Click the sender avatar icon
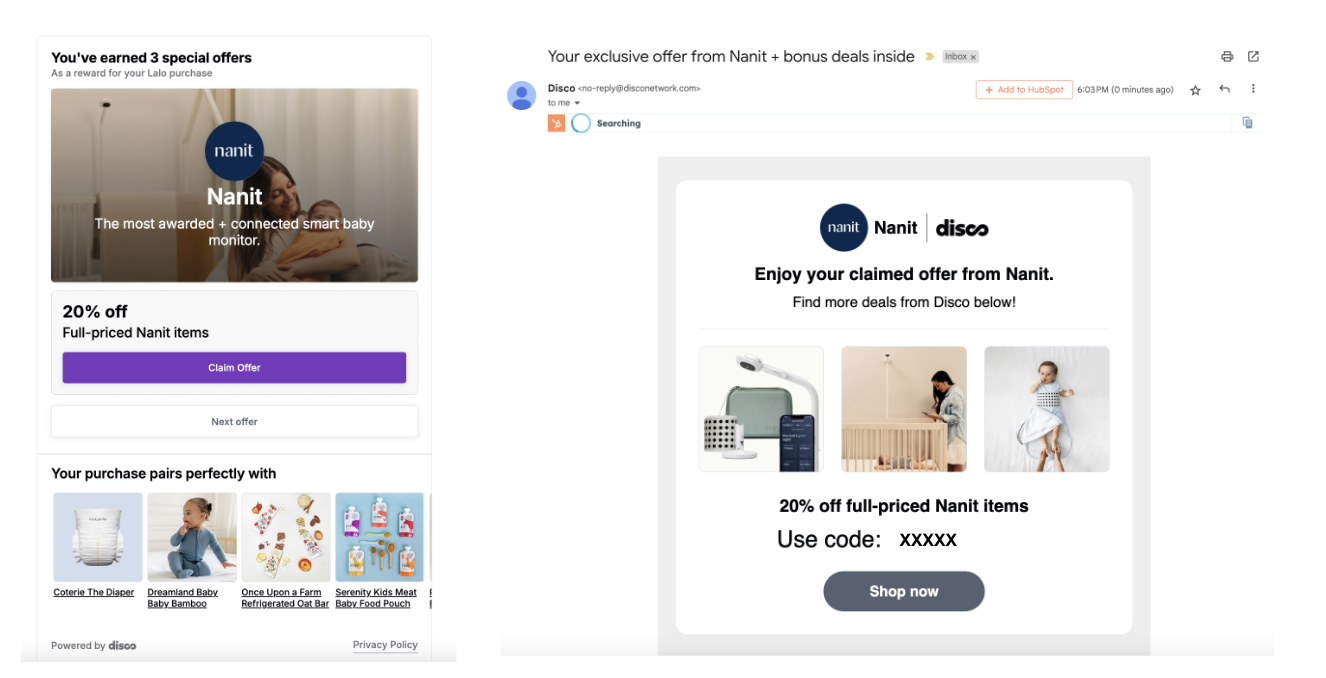Image resolution: width=1326 pixels, height=678 pixels. [x=522, y=95]
